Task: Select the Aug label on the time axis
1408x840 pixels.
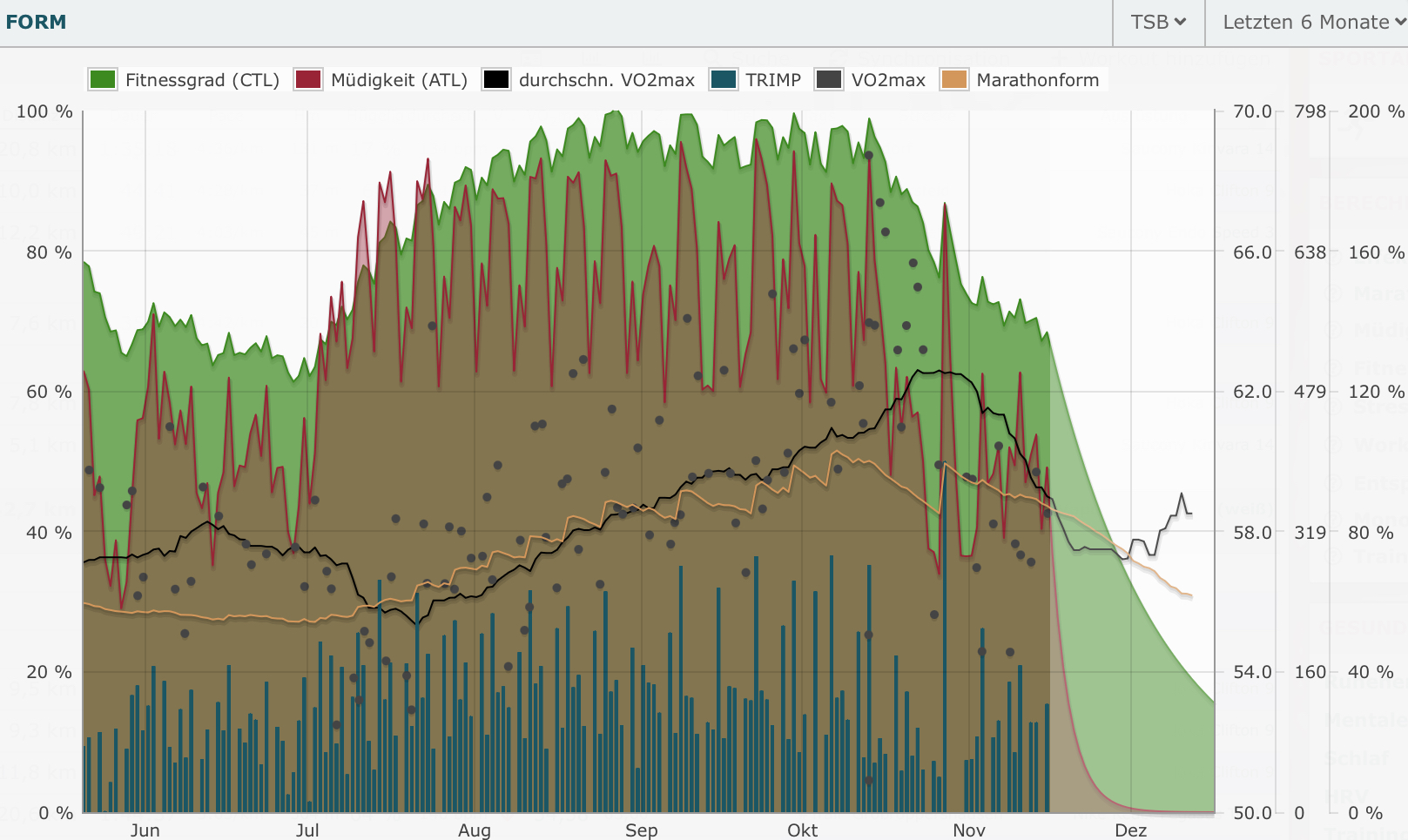Action: point(475,830)
